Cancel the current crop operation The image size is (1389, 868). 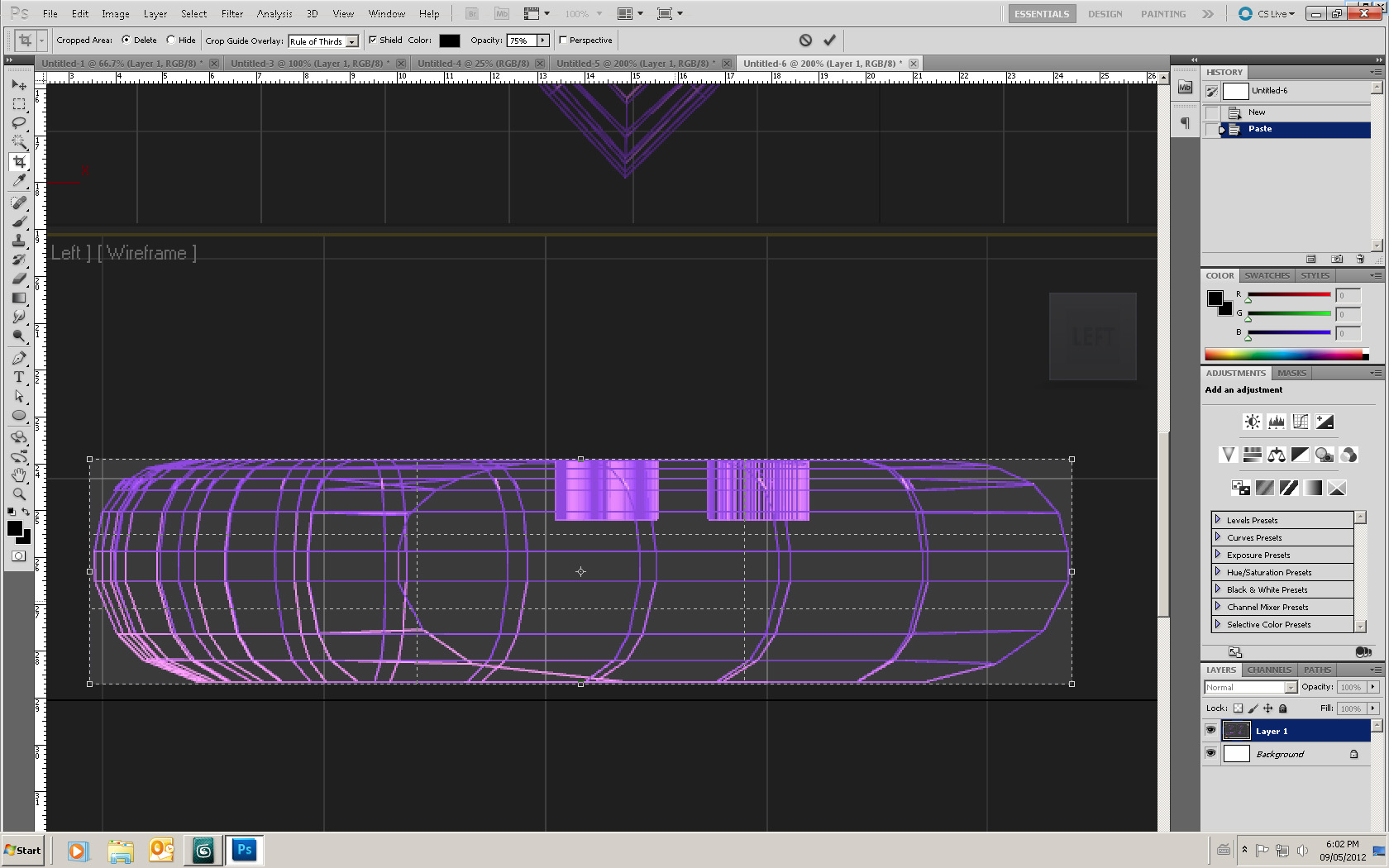[805, 40]
